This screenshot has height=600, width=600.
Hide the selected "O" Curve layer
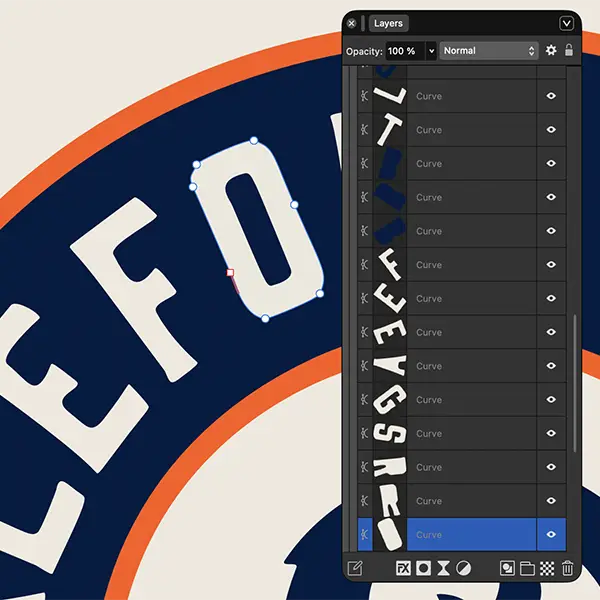(x=551, y=534)
